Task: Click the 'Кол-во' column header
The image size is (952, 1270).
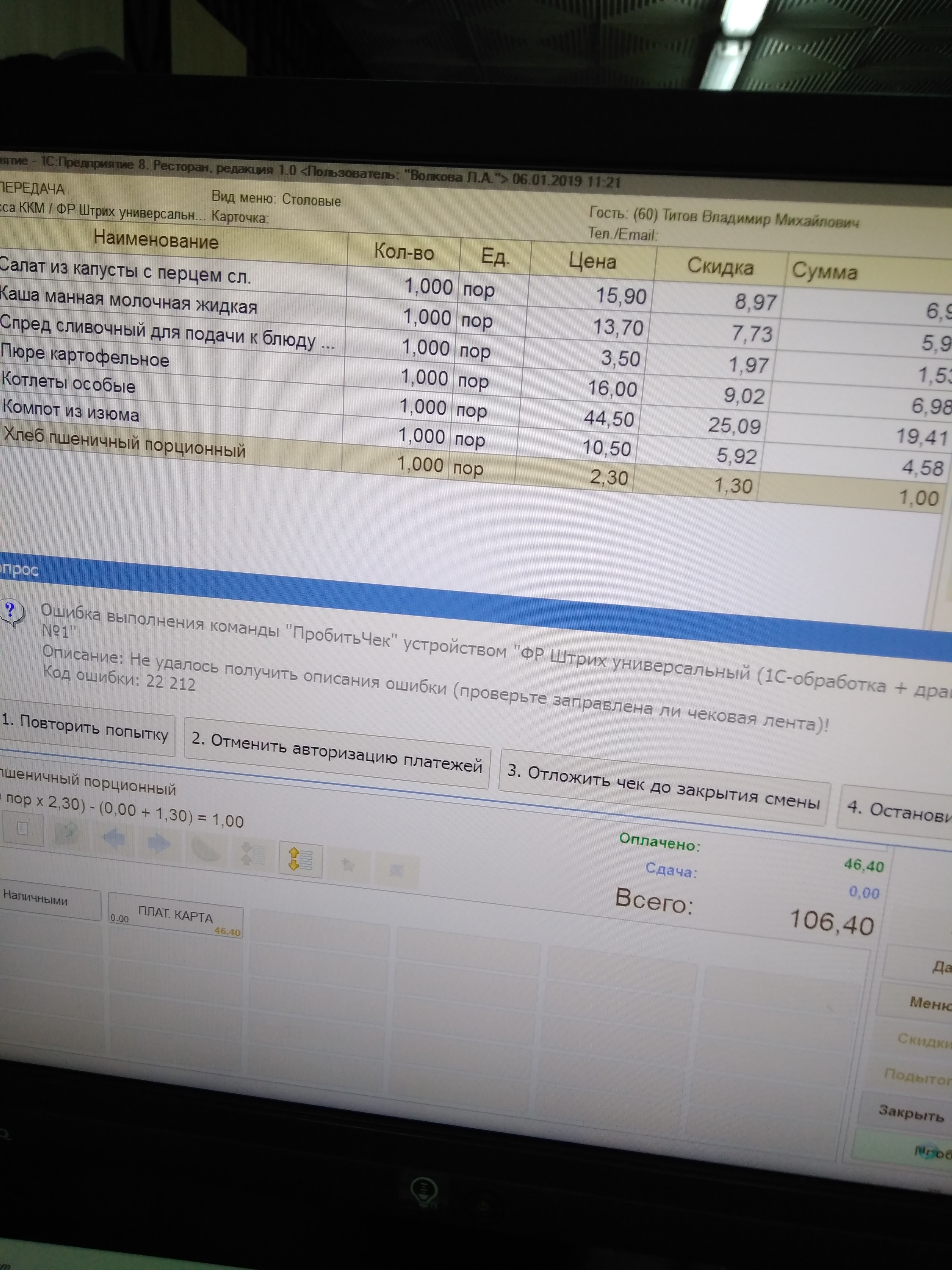Action: [404, 252]
